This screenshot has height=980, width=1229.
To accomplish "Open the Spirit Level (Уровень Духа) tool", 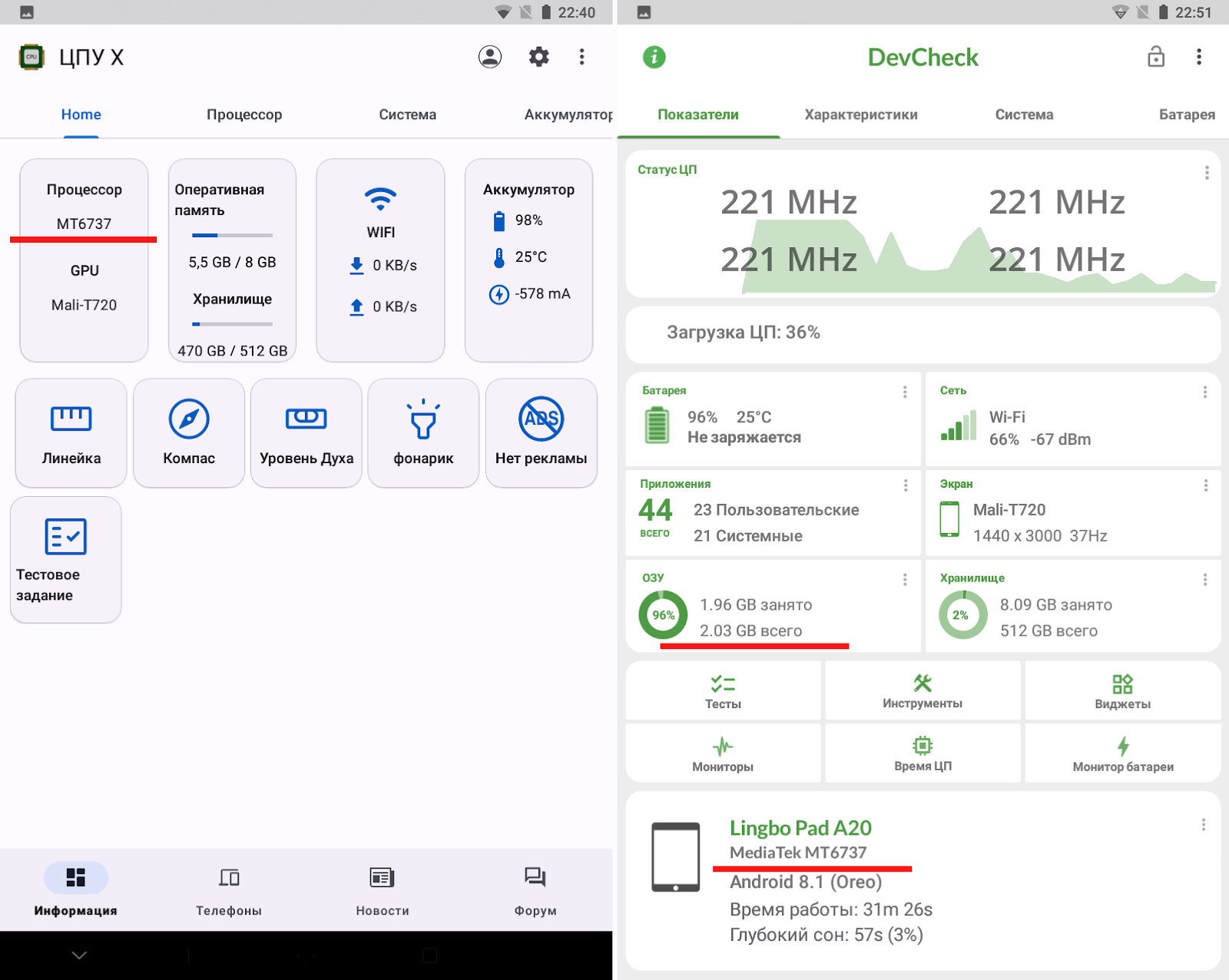I will coord(306,432).
